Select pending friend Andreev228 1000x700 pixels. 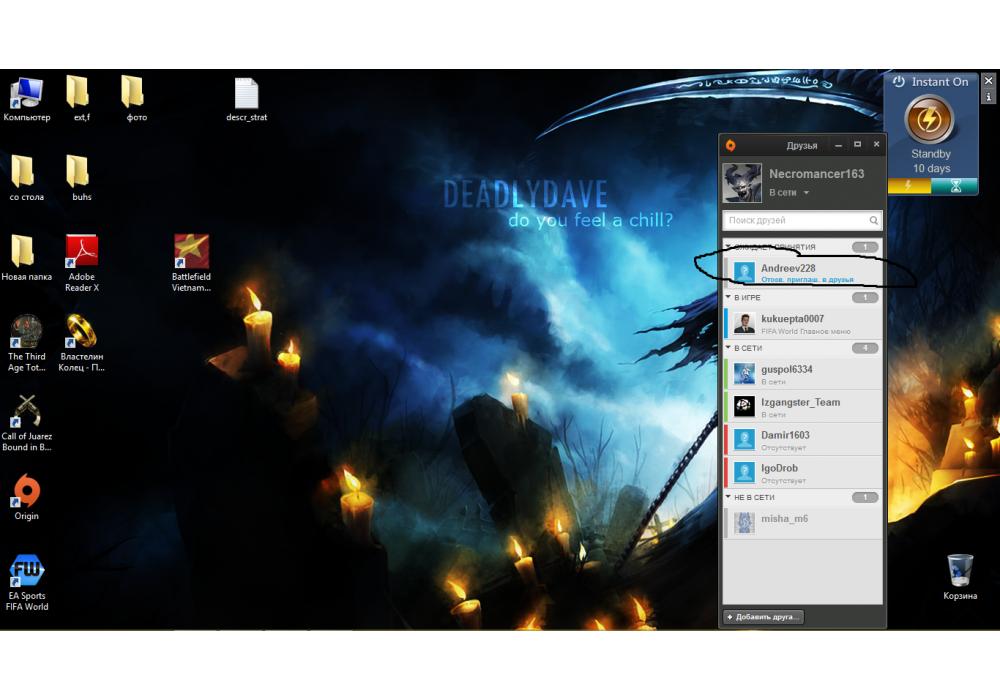(804, 271)
